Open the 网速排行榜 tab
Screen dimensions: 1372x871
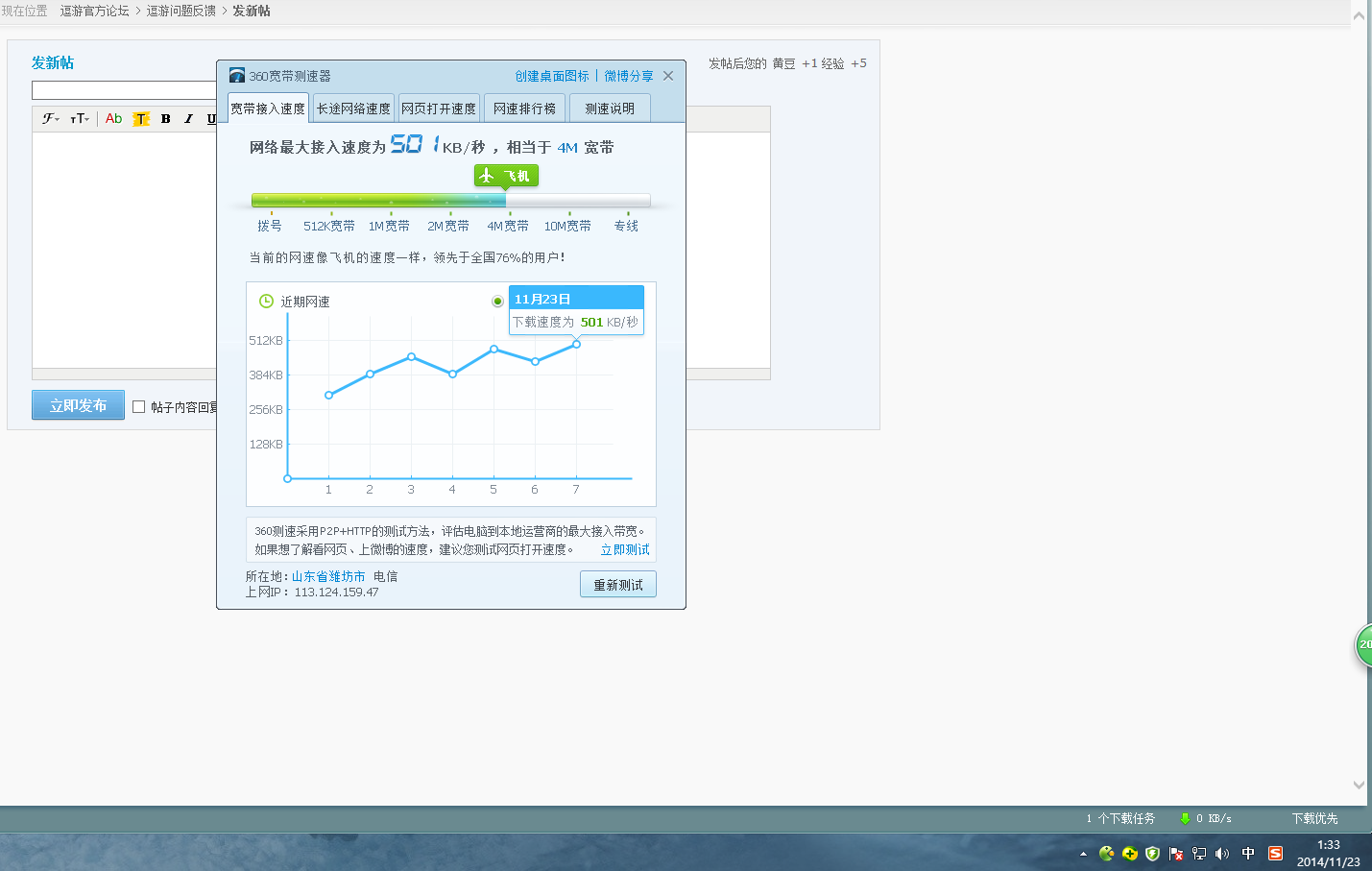pyautogui.click(x=524, y=109)
